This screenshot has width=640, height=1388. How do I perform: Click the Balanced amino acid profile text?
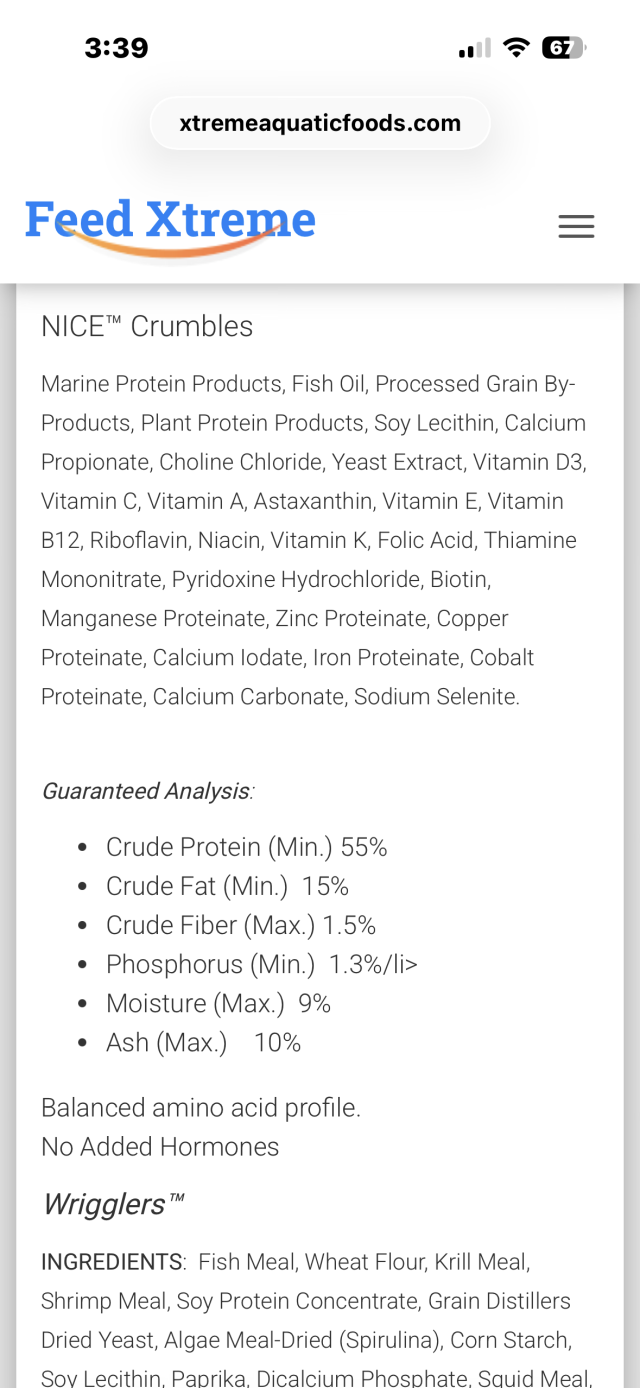201,1108
